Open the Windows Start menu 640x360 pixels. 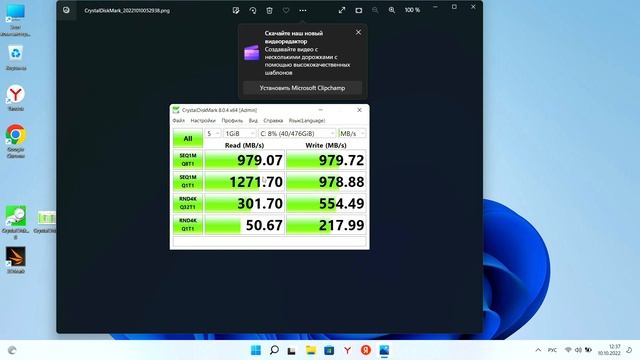[256, 350]
